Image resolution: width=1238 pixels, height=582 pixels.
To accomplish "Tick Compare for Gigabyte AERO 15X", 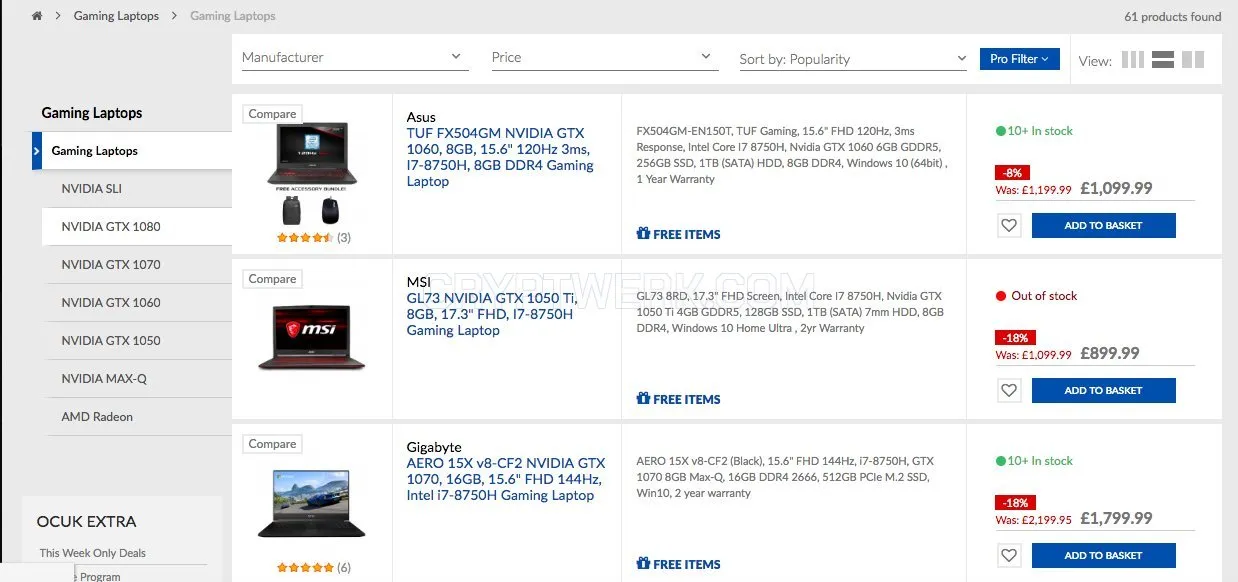I will pyautogui.click(x=272, y=444).
